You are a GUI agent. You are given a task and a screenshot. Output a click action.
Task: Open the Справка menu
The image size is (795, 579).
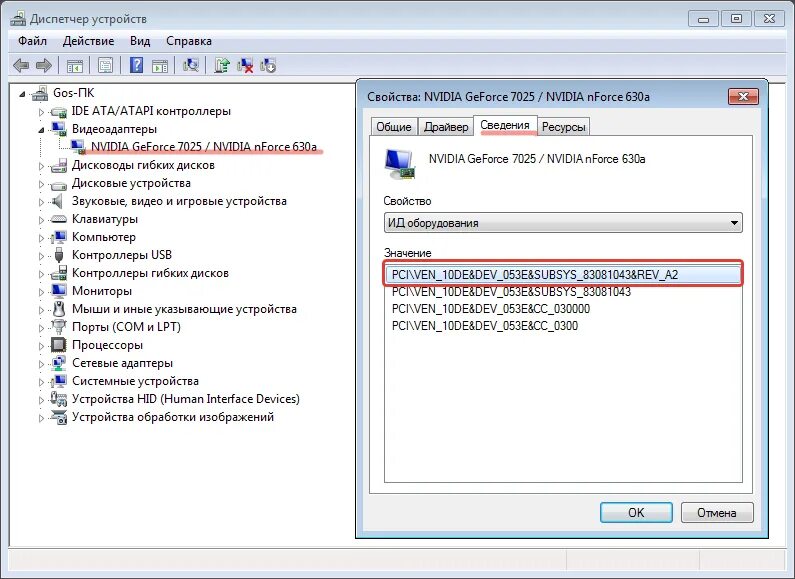click(189, 41)
